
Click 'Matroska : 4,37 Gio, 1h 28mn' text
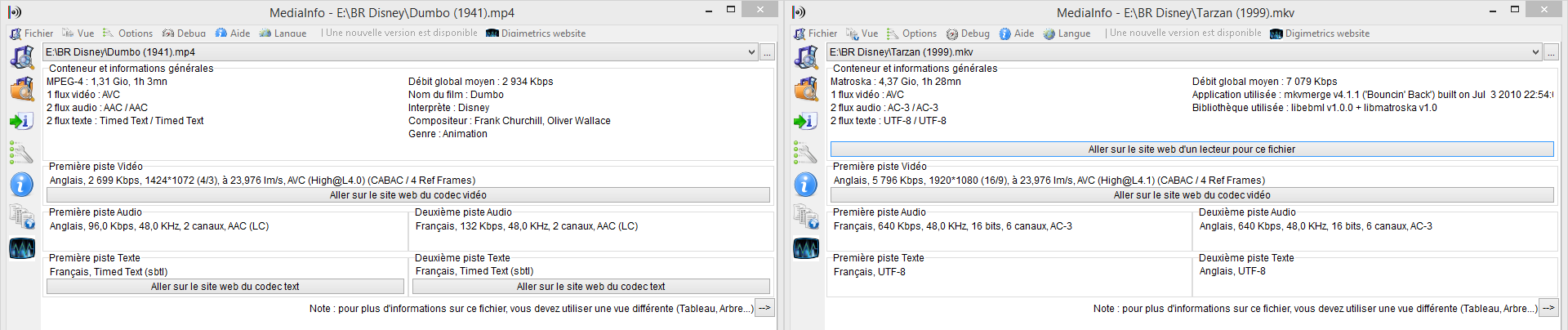896,82
